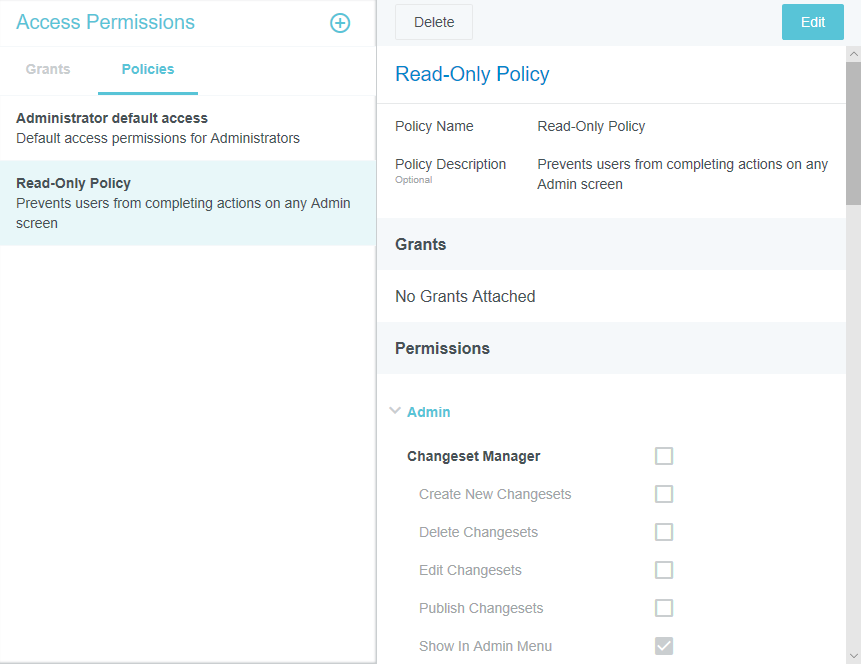Click the Read-Only Policy heading
Viewport: 861px width, 664px height.
472,74
